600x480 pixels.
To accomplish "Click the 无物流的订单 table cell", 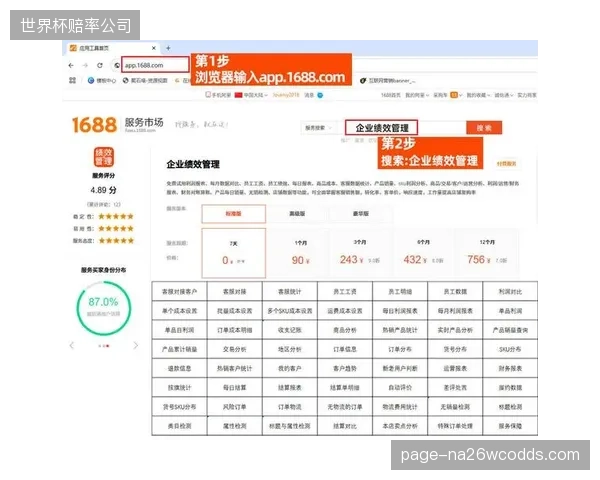I will 345,407.
